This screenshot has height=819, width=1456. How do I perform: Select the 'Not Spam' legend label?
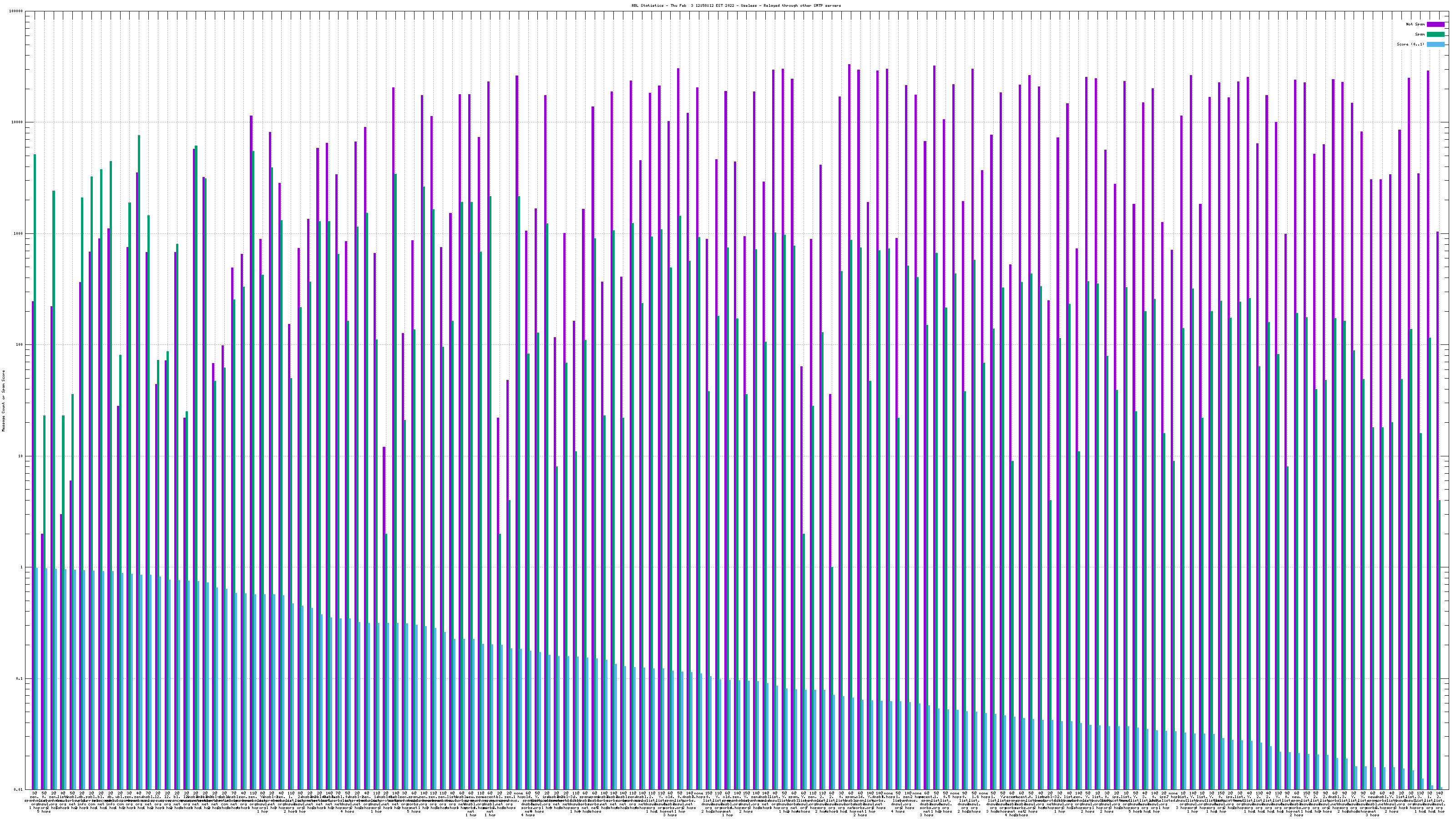(1416, 24)
